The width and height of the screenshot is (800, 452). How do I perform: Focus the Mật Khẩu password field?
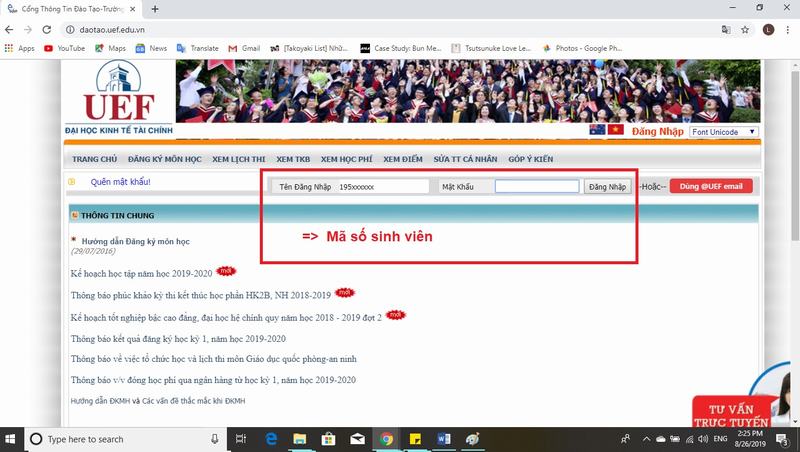(537, 187)
